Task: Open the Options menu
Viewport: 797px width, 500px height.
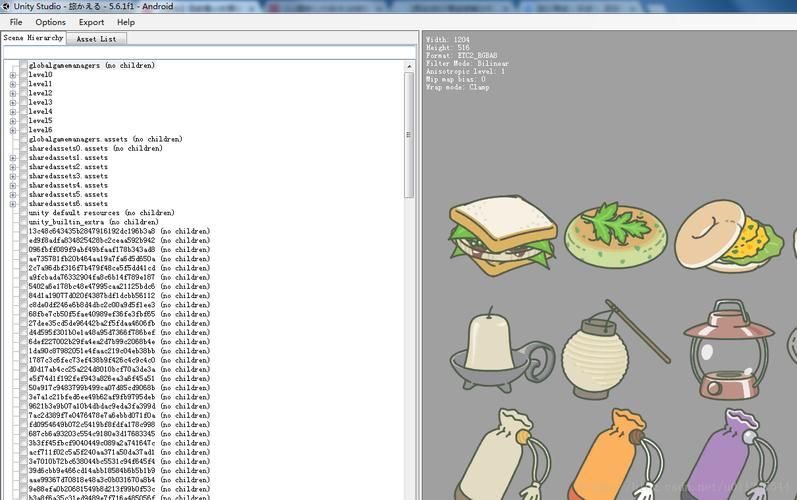Action: pyautogui.click(x=50, y=22)
